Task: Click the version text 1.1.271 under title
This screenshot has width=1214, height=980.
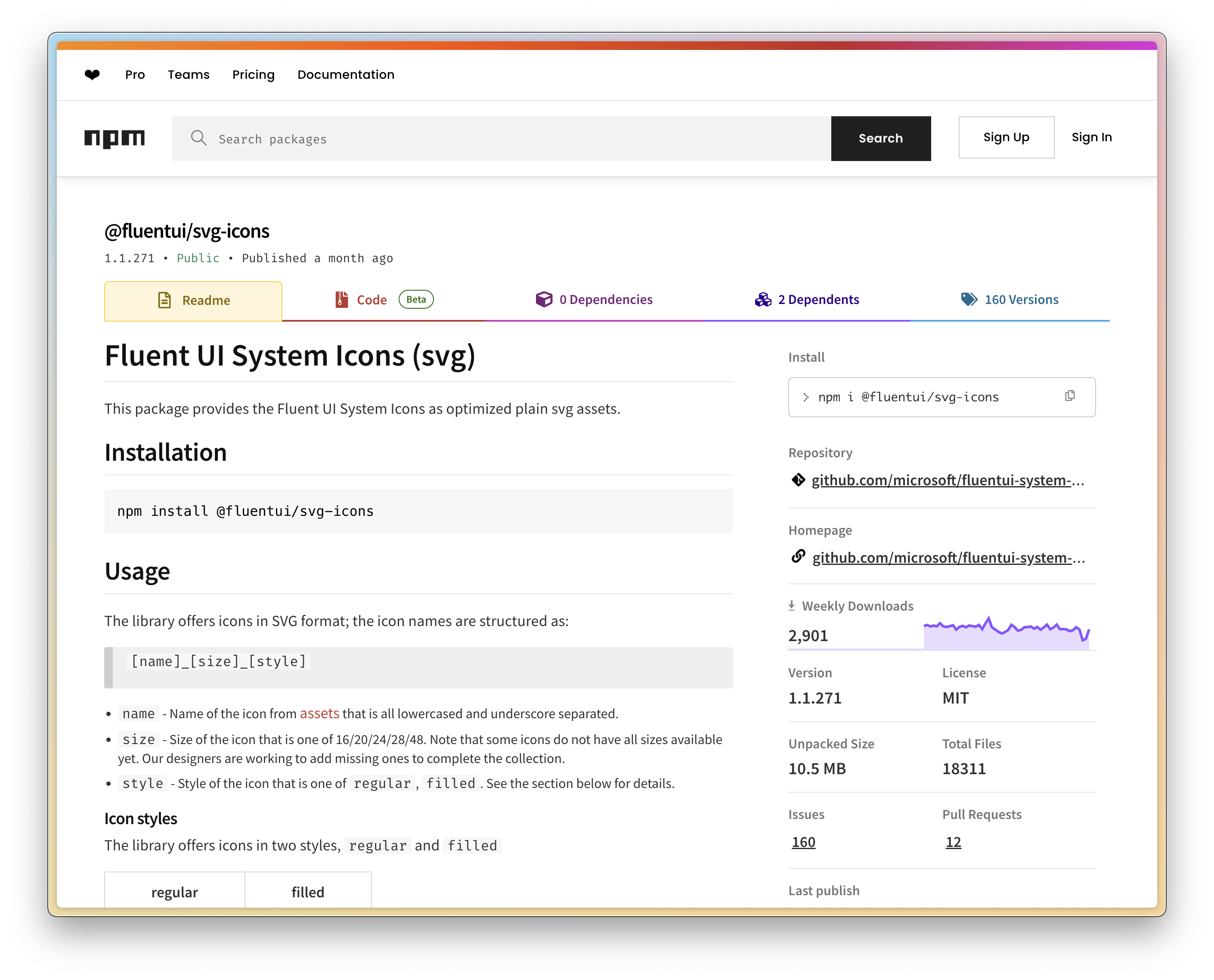Action: (129, 258)
